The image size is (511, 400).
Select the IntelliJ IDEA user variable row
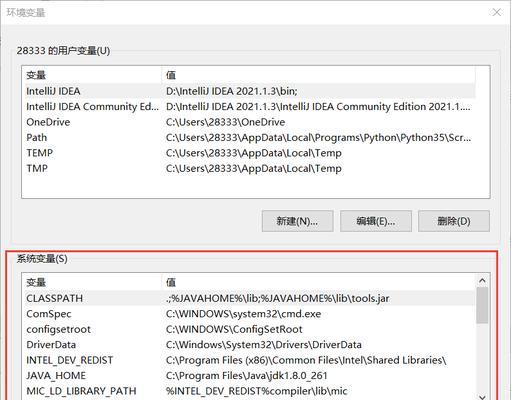point(249,91)
